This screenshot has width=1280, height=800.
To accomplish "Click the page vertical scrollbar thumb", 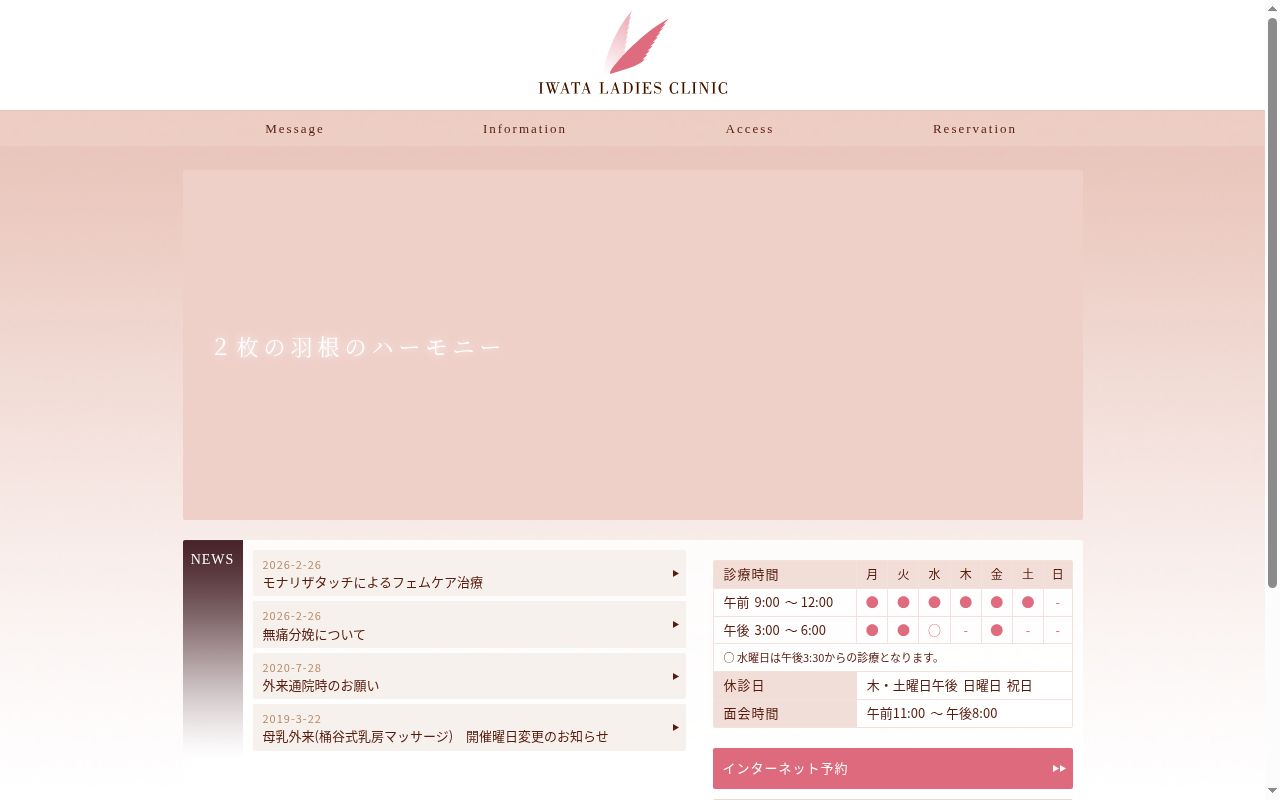I will (x=1272, y=302).
